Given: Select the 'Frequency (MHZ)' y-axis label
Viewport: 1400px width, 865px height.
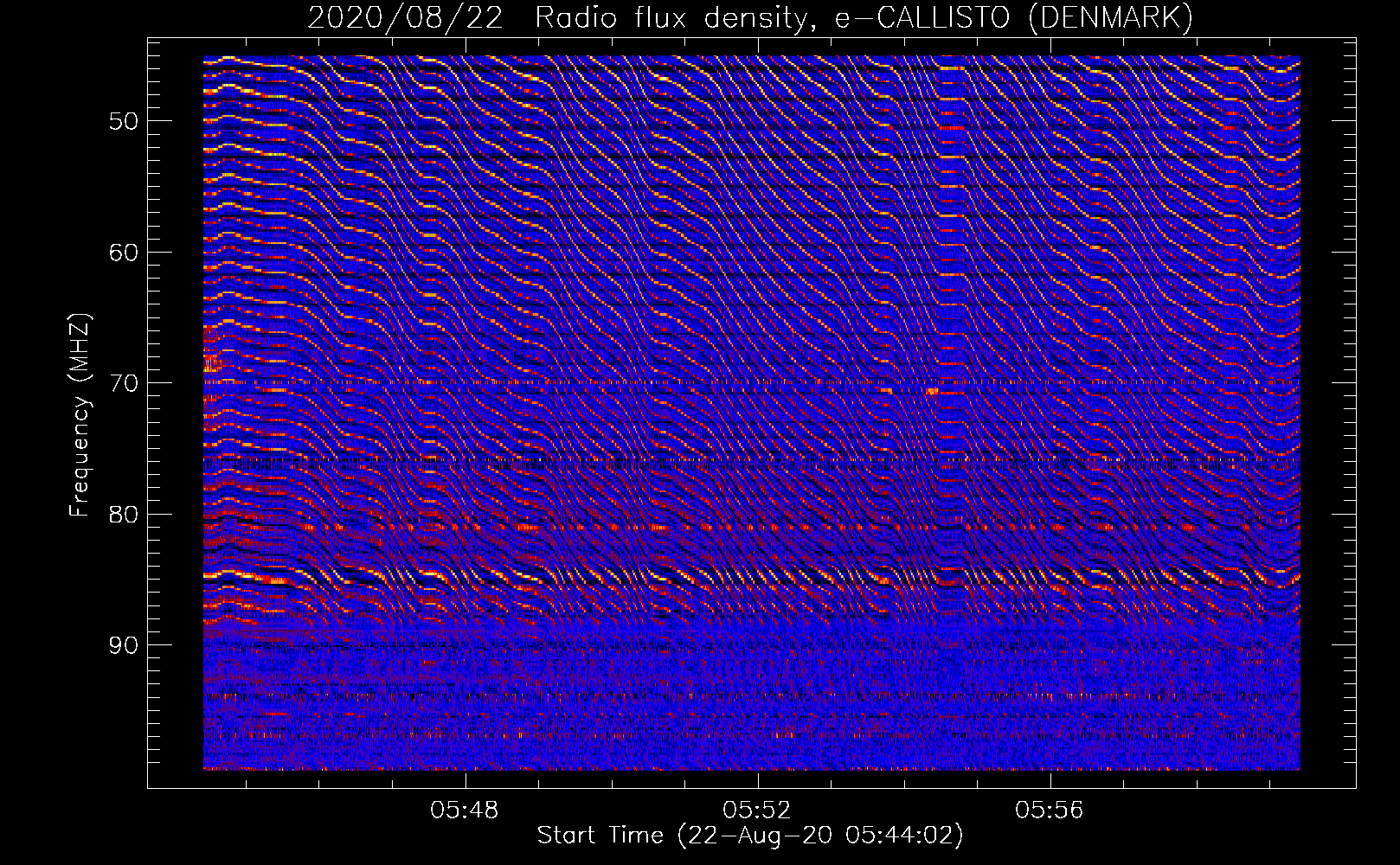Looking at the screenshot, I should (80, 415).
